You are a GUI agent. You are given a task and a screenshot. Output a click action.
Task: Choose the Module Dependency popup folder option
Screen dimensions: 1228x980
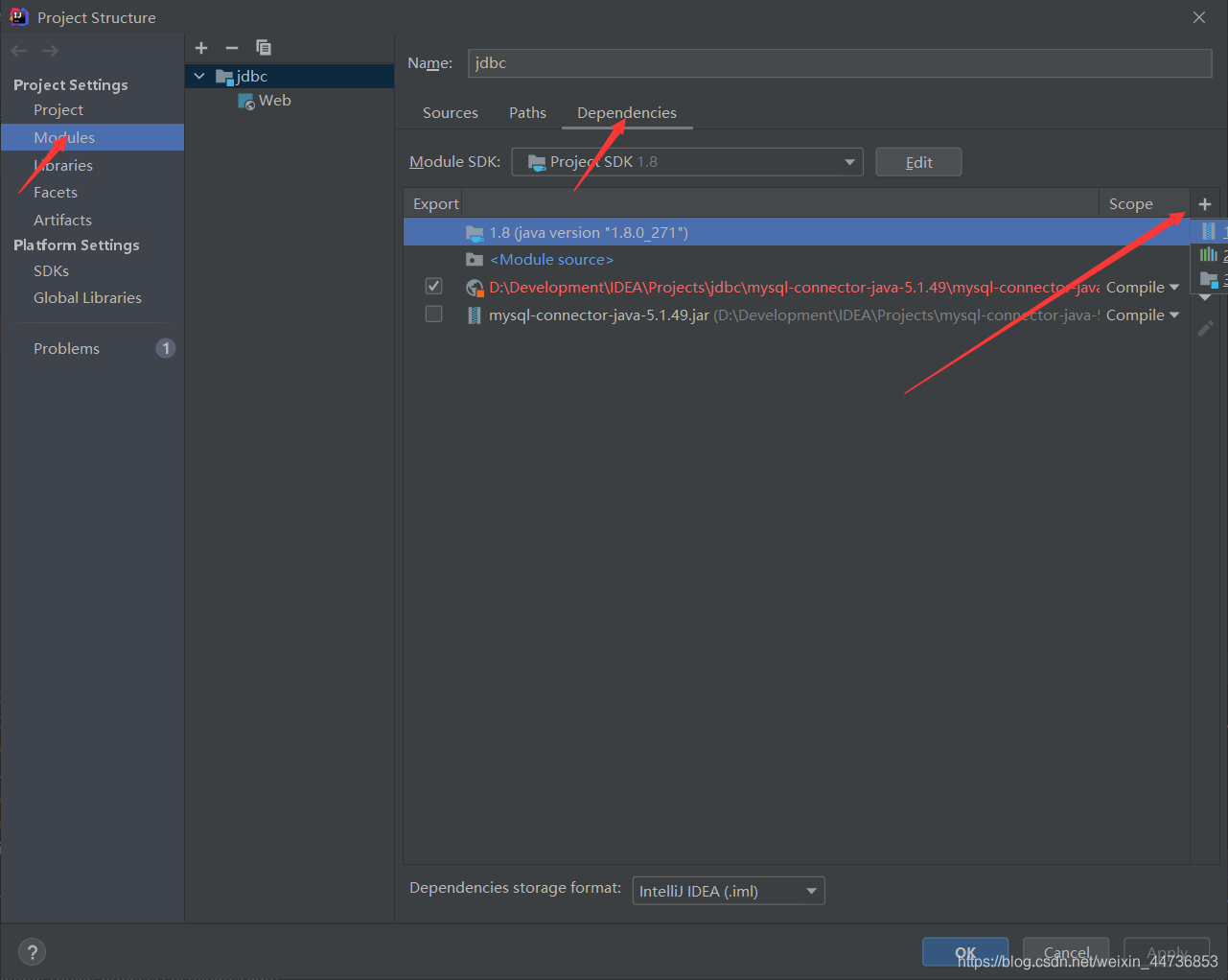coord(1210,279)
